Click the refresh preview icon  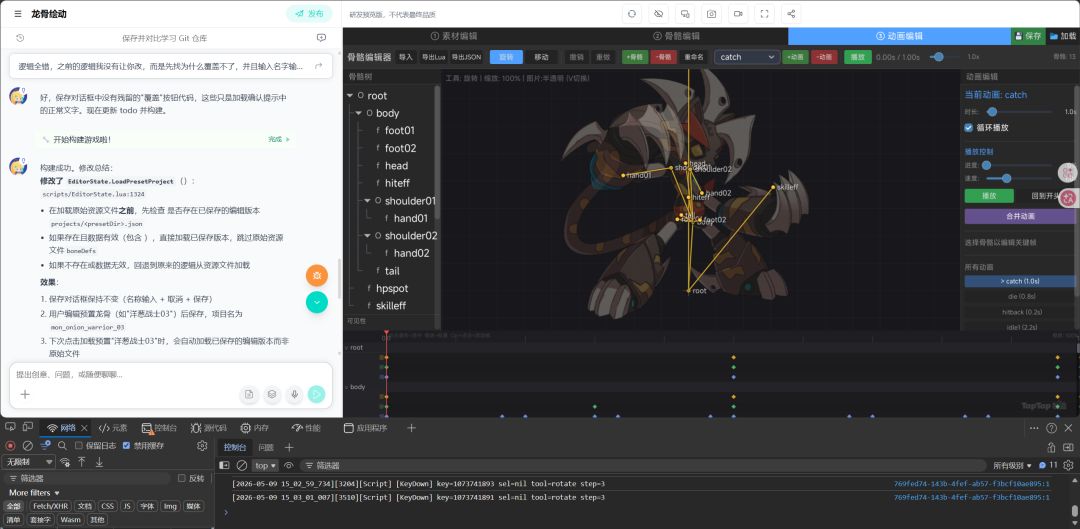[632, 14]
